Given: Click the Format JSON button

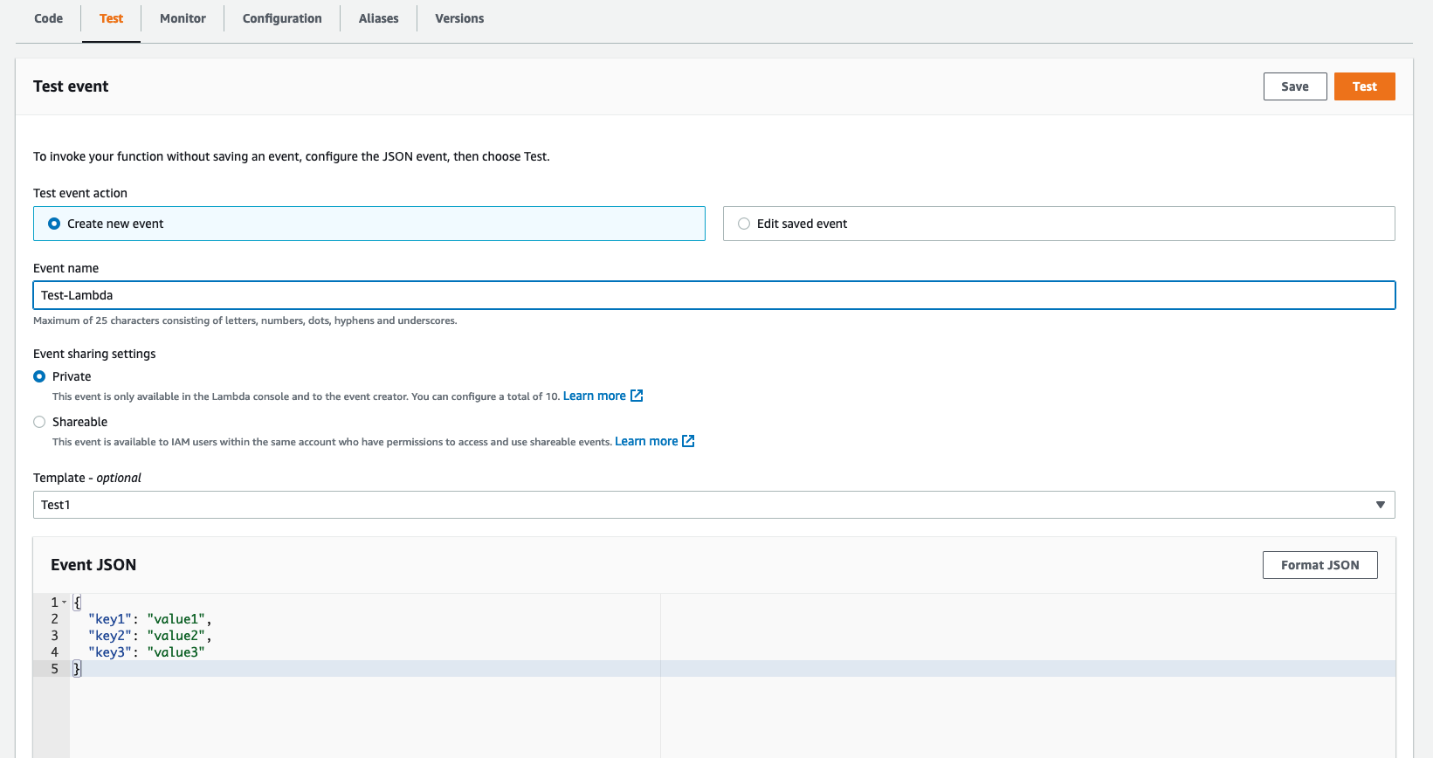Looking at the screenshot, I should coord(1320,565).
